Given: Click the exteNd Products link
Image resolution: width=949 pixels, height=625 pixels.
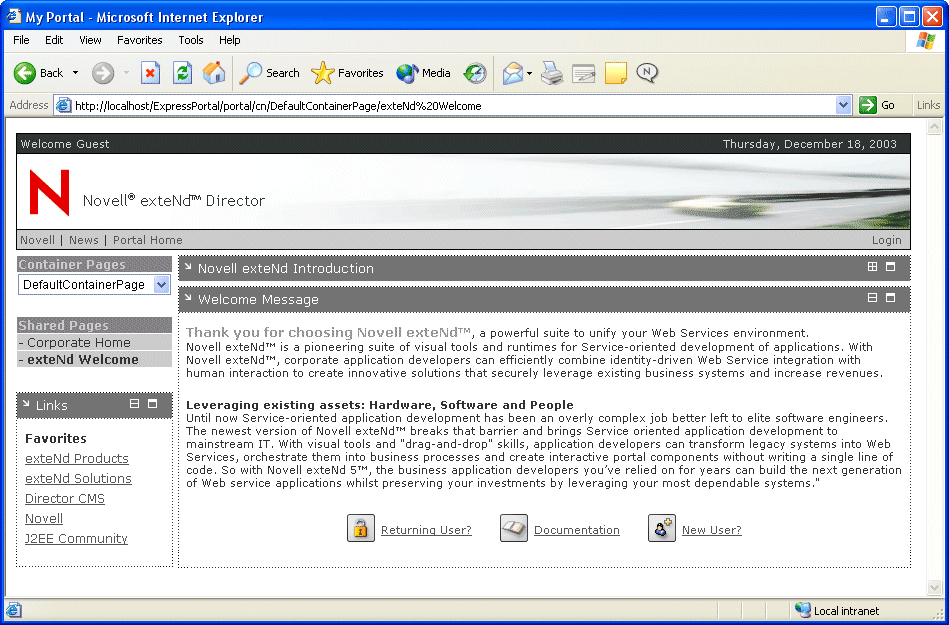Looking at the screenshot, I should 79,458.
